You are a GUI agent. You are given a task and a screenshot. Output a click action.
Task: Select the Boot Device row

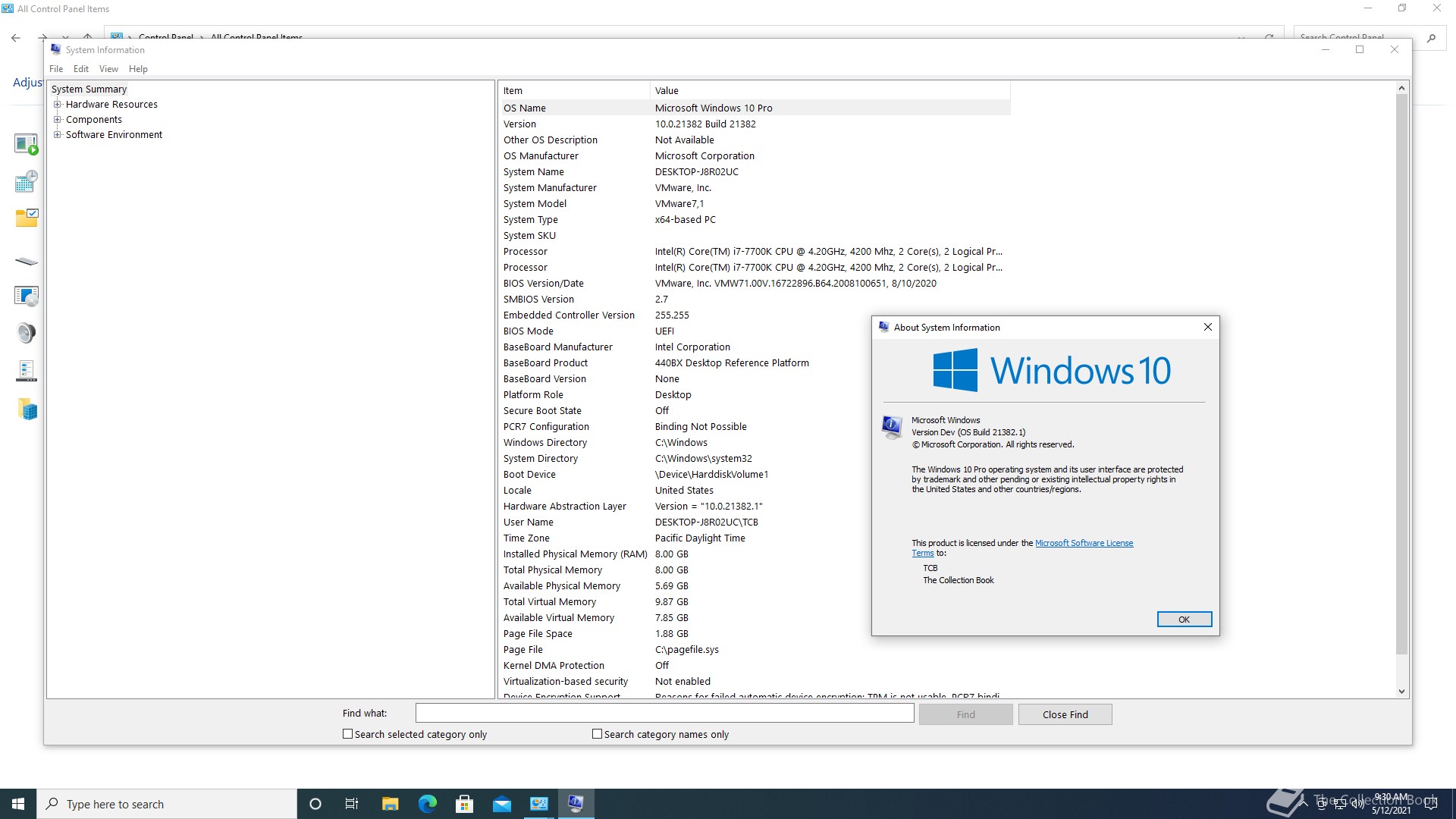click(755, 475)
